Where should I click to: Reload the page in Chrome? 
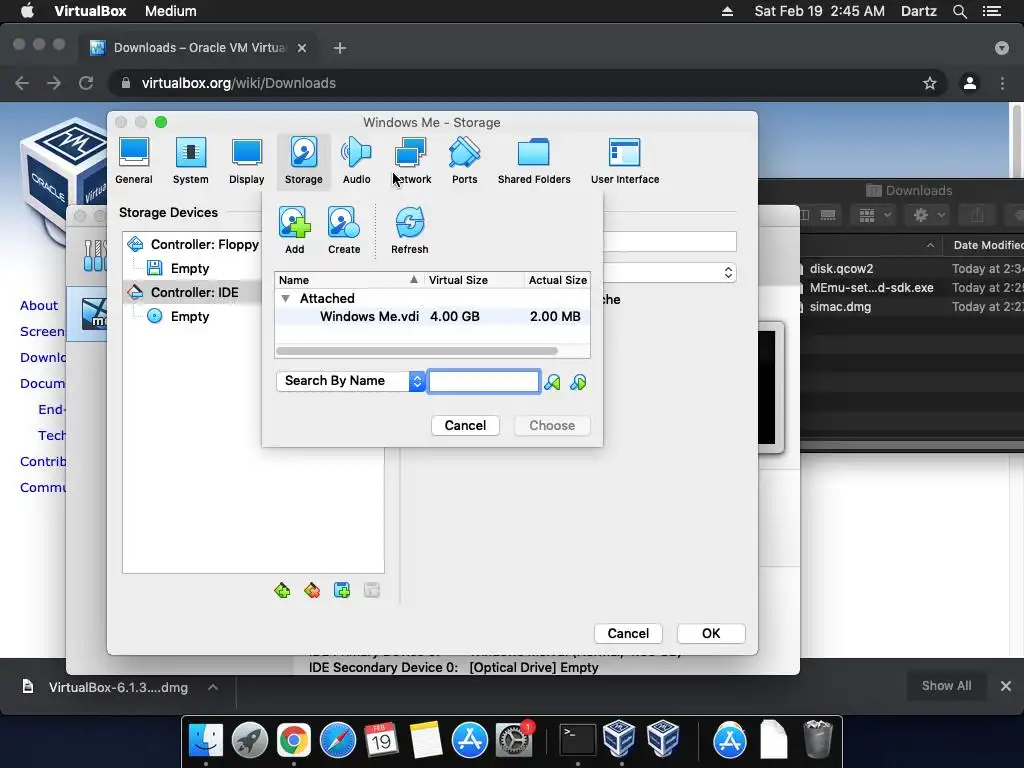[86, 84]
